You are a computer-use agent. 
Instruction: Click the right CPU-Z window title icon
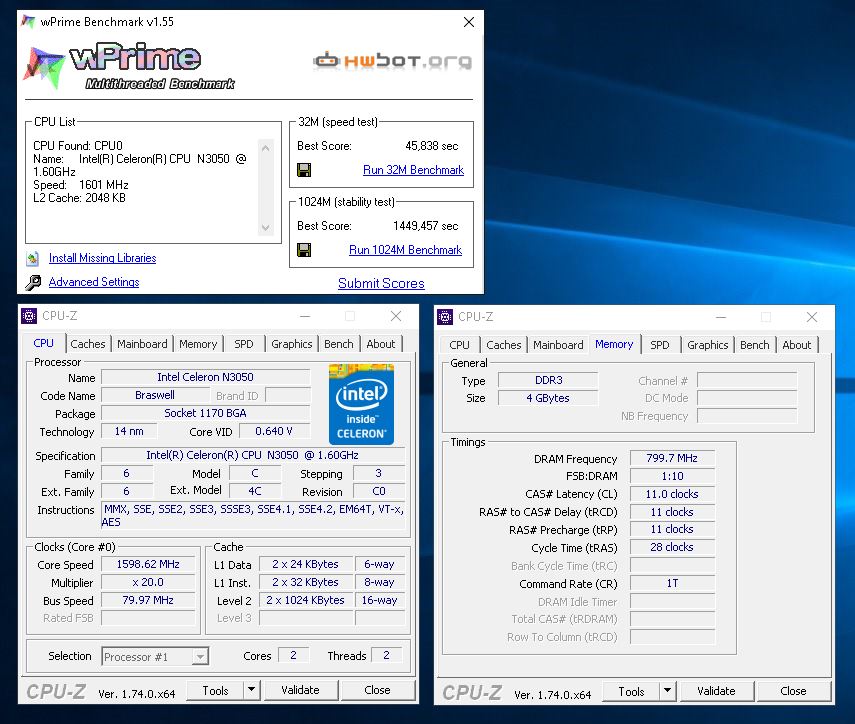(445, 317)
